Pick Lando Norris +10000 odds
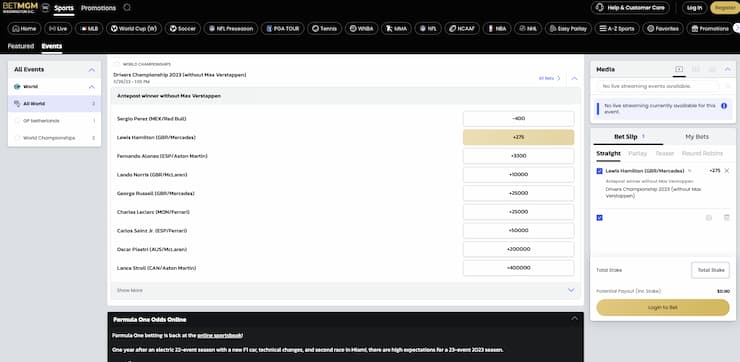The width and height of the screenshot is (740, 362). [x=518, y=175]
